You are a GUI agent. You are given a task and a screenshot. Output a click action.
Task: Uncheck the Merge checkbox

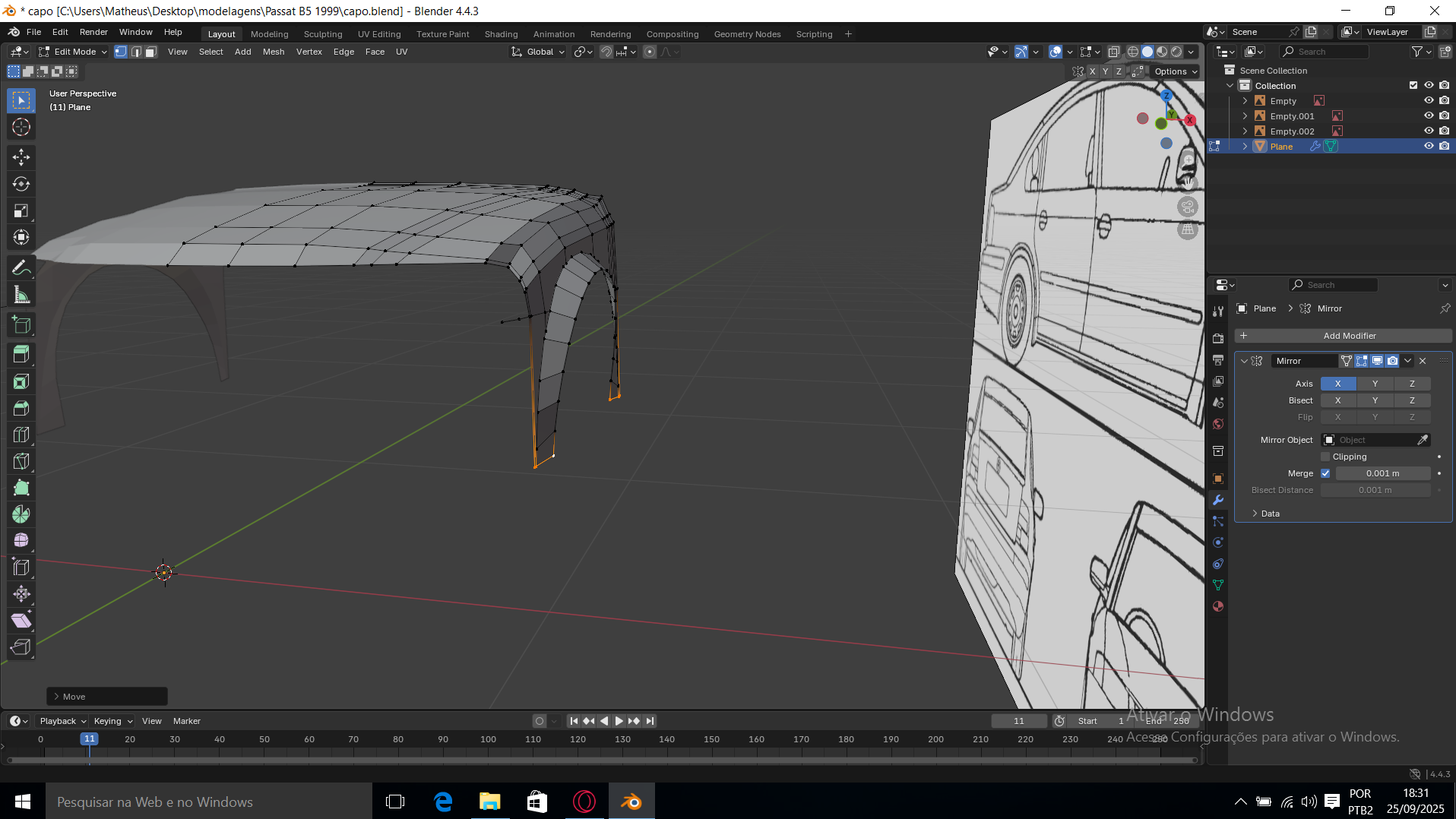point(1325,473)
